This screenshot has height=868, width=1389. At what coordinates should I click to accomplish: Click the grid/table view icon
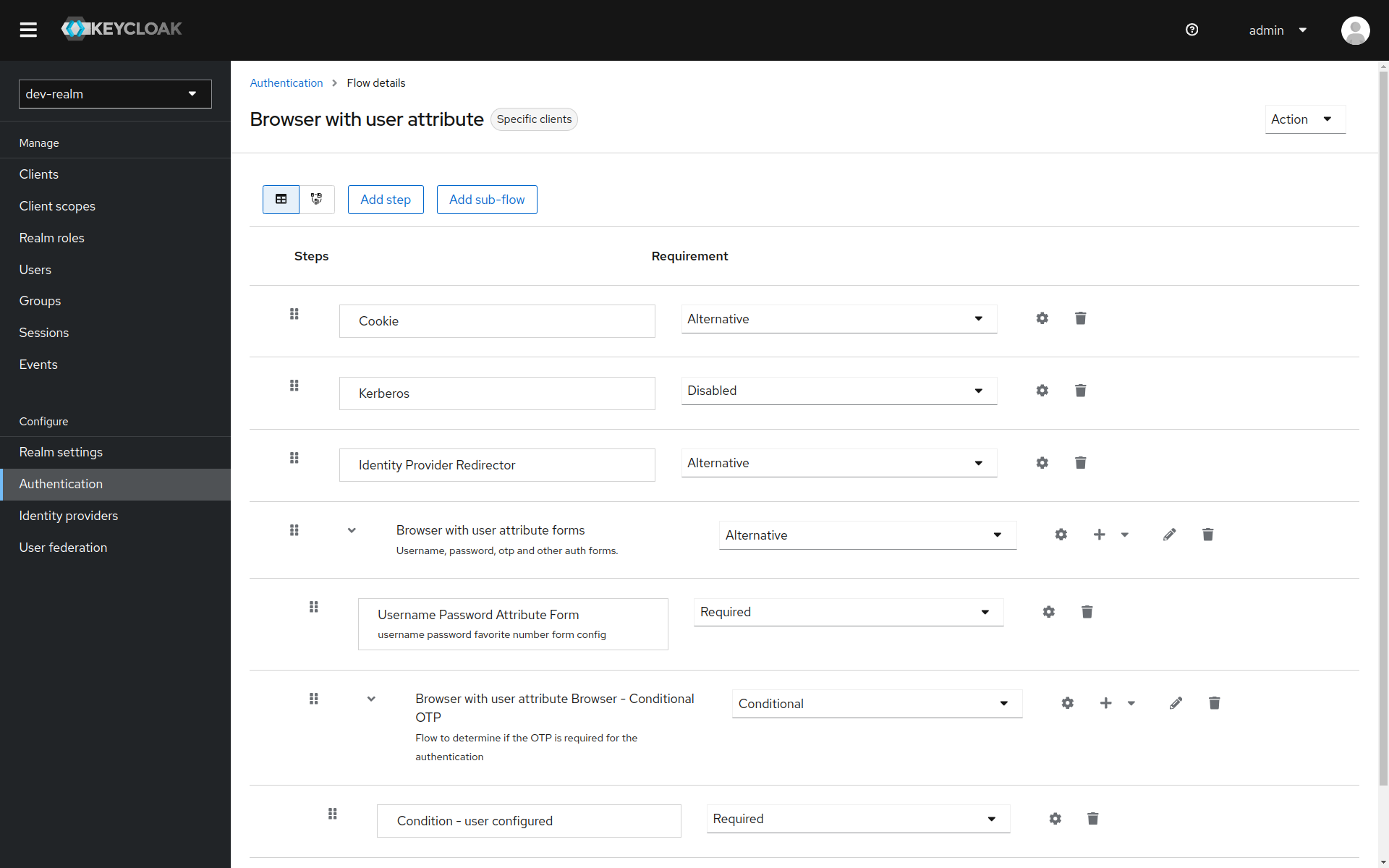coord(281,199)
